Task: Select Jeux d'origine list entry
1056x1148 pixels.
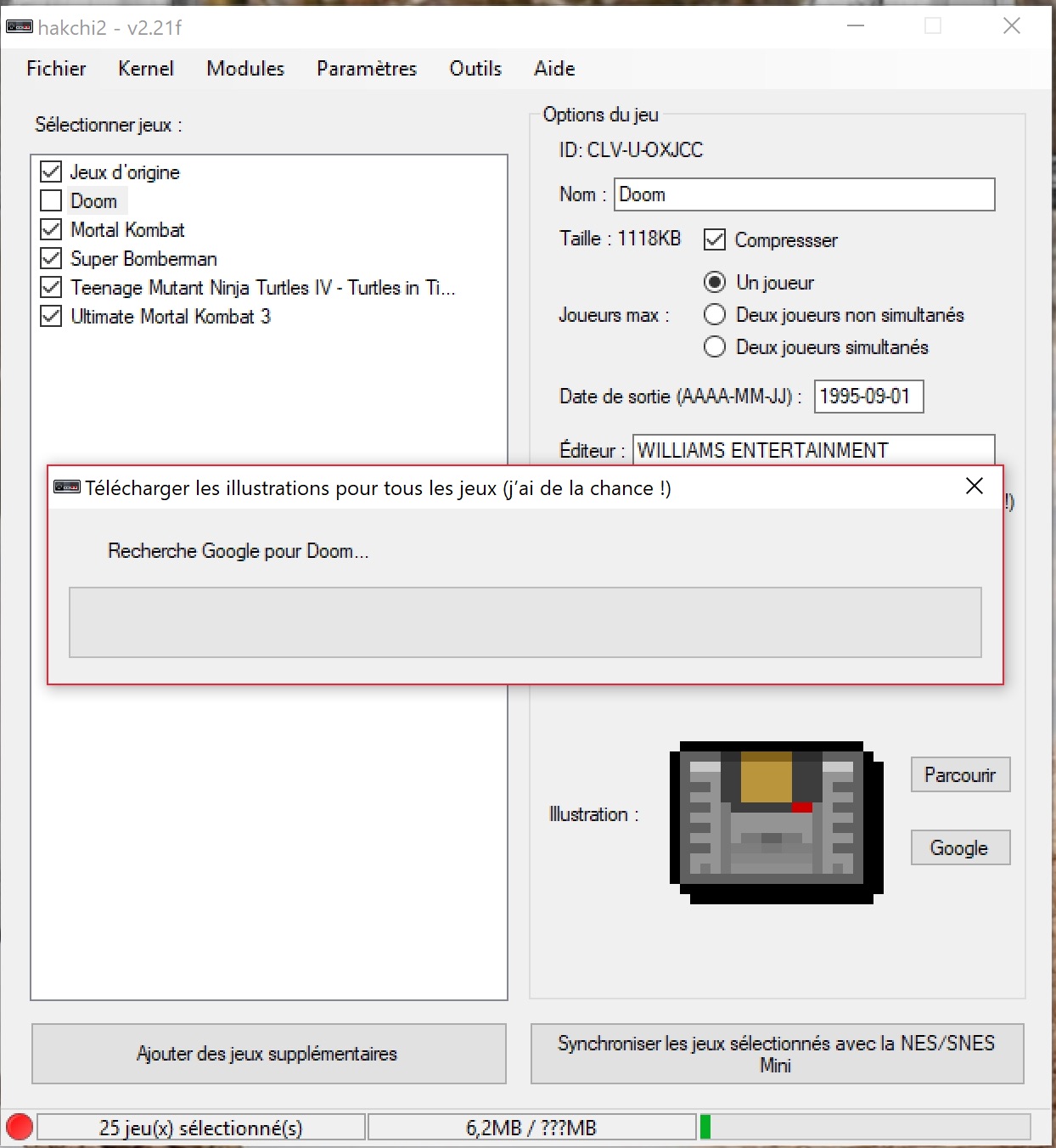Action: [125, 172]
